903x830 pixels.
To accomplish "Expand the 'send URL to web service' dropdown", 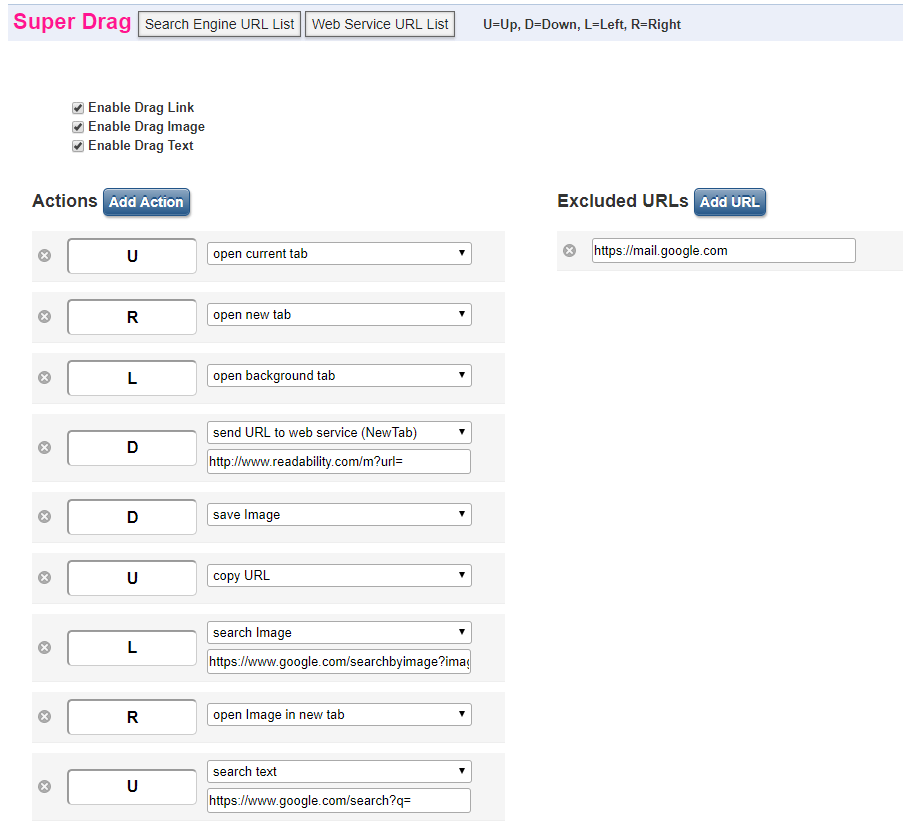I will click(339, 433).
